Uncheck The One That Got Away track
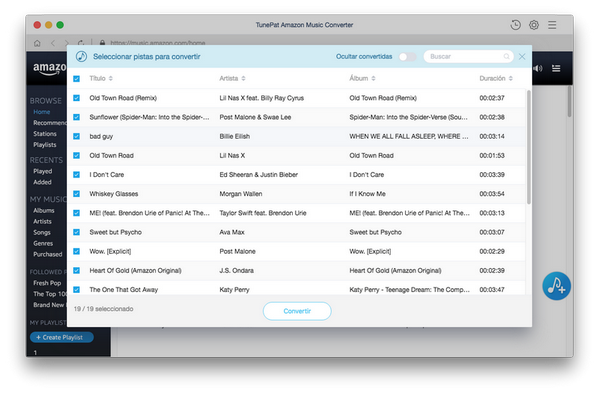 [x=76, y=289]
